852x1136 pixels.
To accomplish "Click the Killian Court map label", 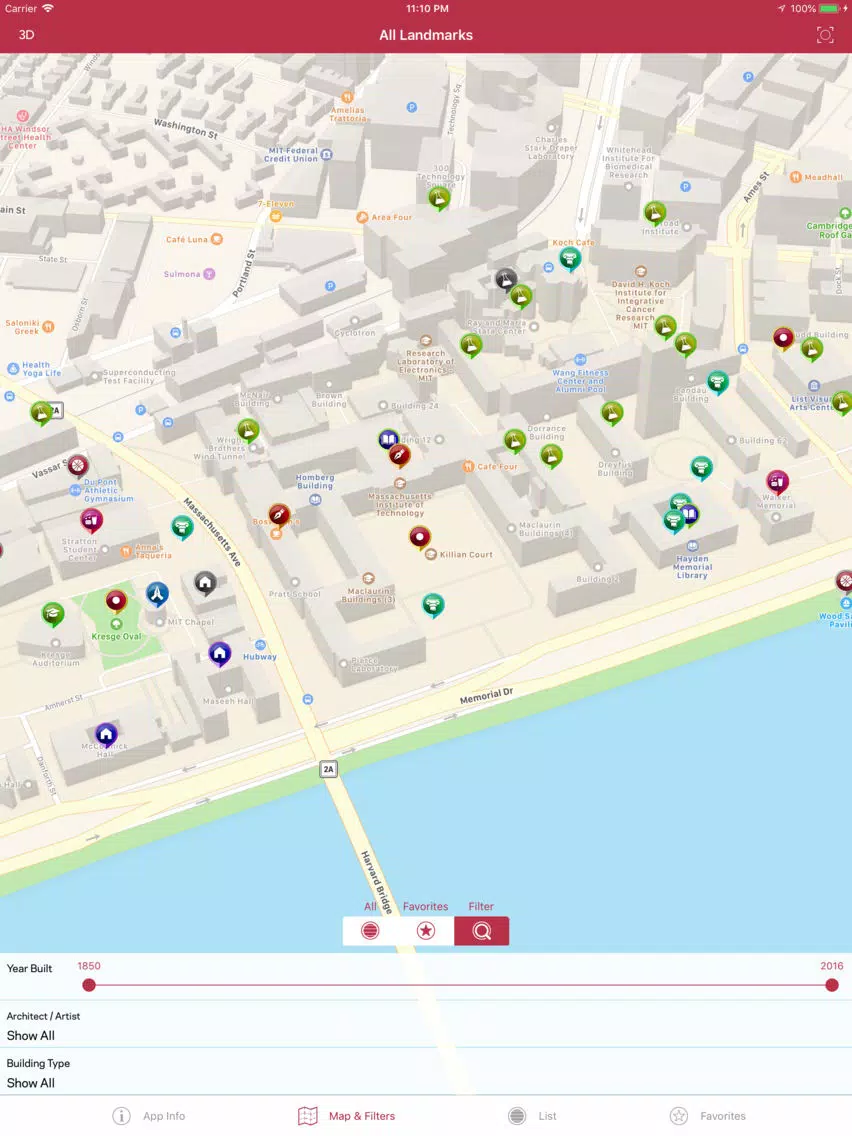I will pyautogui.click(x=466, y=554).
